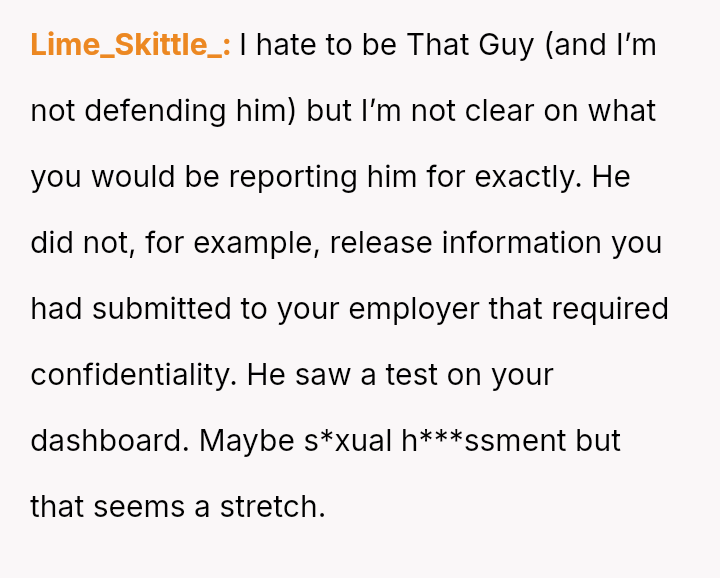The height and width of the screenshot is (578, 720).
Task: Click the Lime_Skittle_ username
Action: pyautogui.click(x=130, y=45)
